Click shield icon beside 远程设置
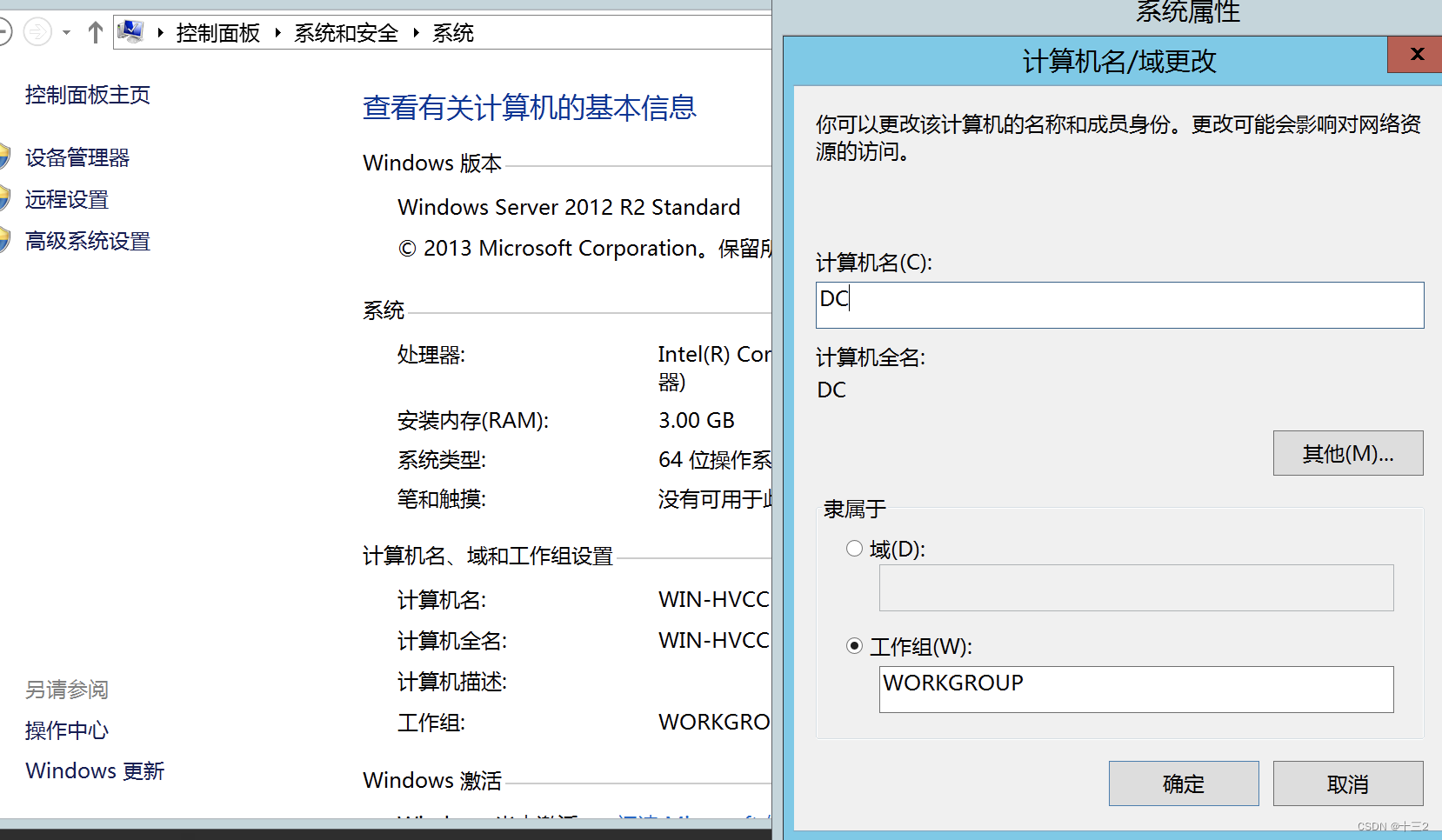Viewport: 1442px width, 840px height. click(x=4, y=198)
